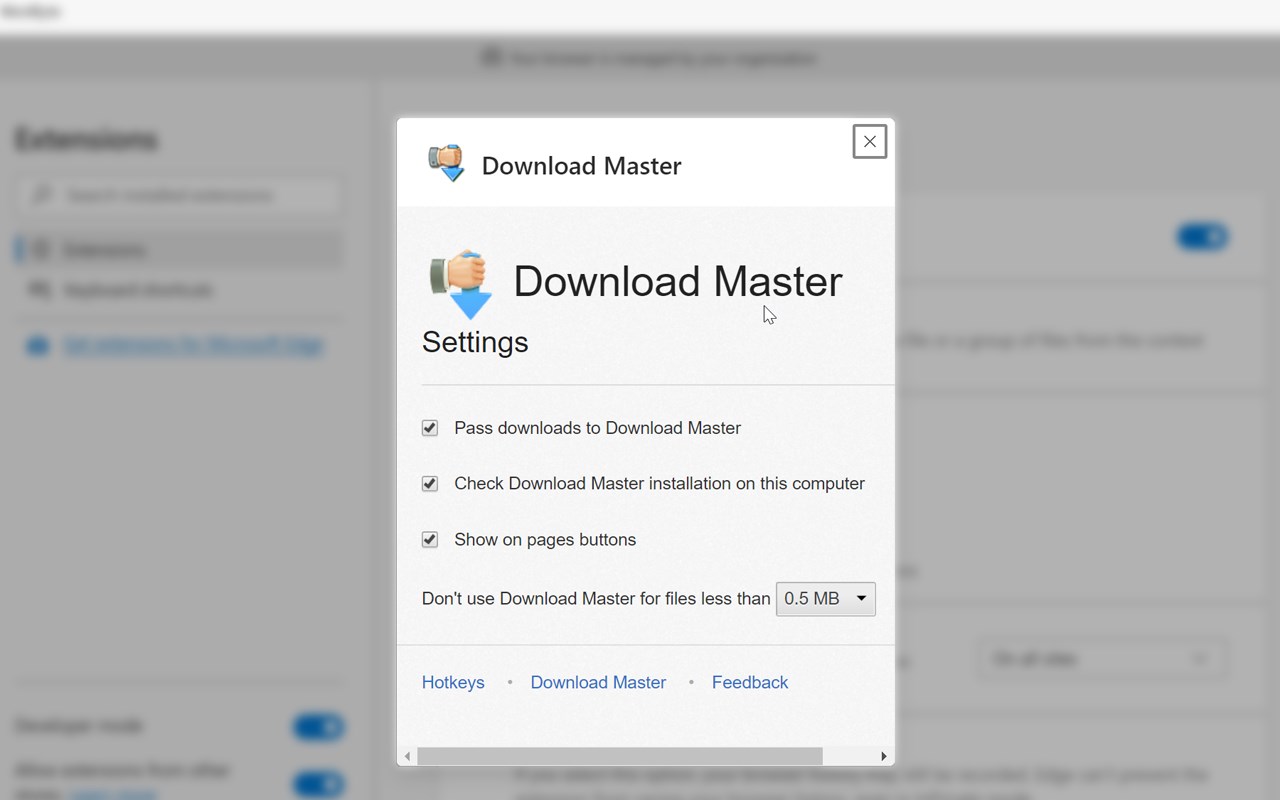The image size is (1280, 800).
Task: Select Keyboard shortcuts in background sidebar
Action: [180, 290]
